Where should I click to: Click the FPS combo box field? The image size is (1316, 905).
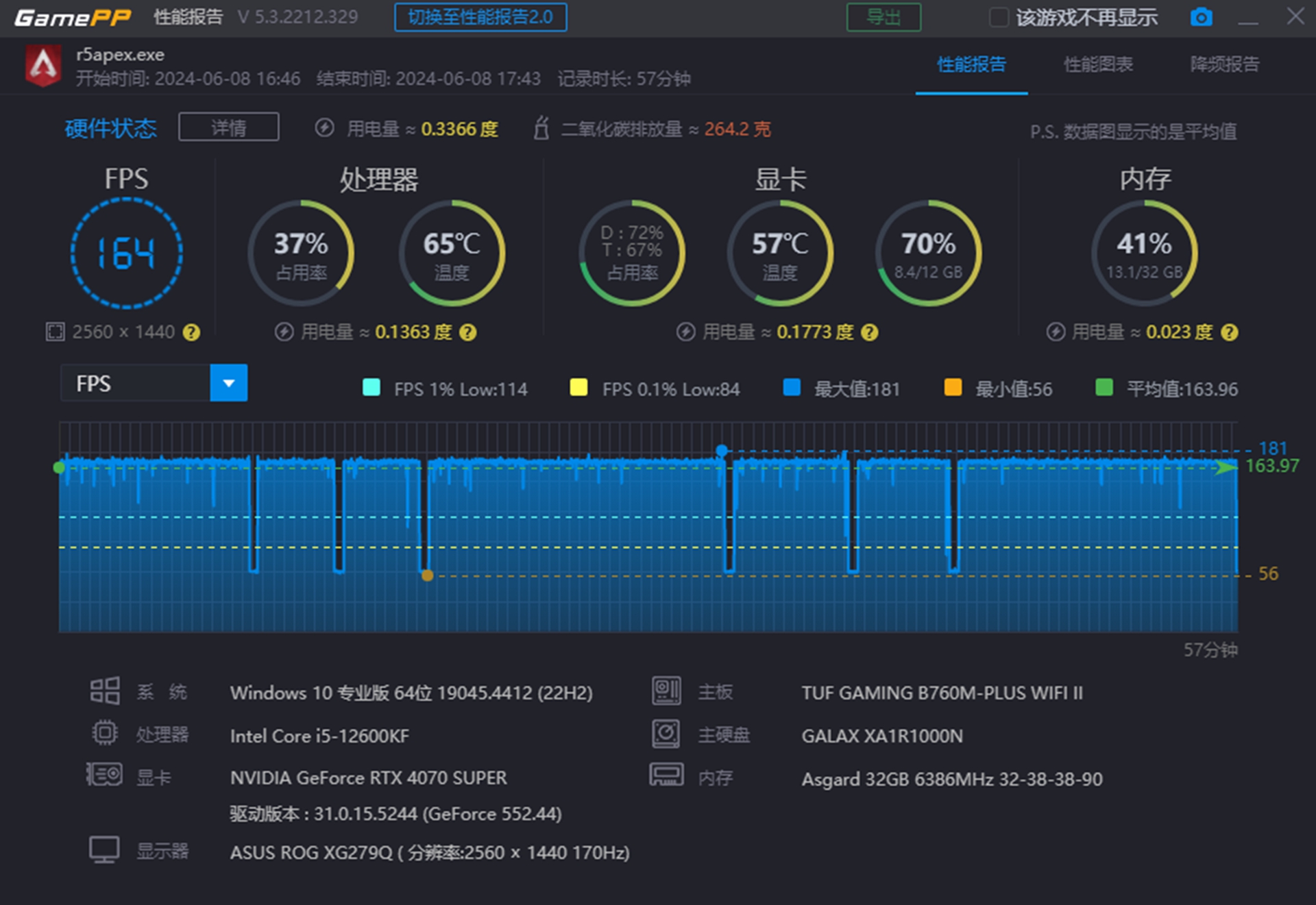coord(136,383)
